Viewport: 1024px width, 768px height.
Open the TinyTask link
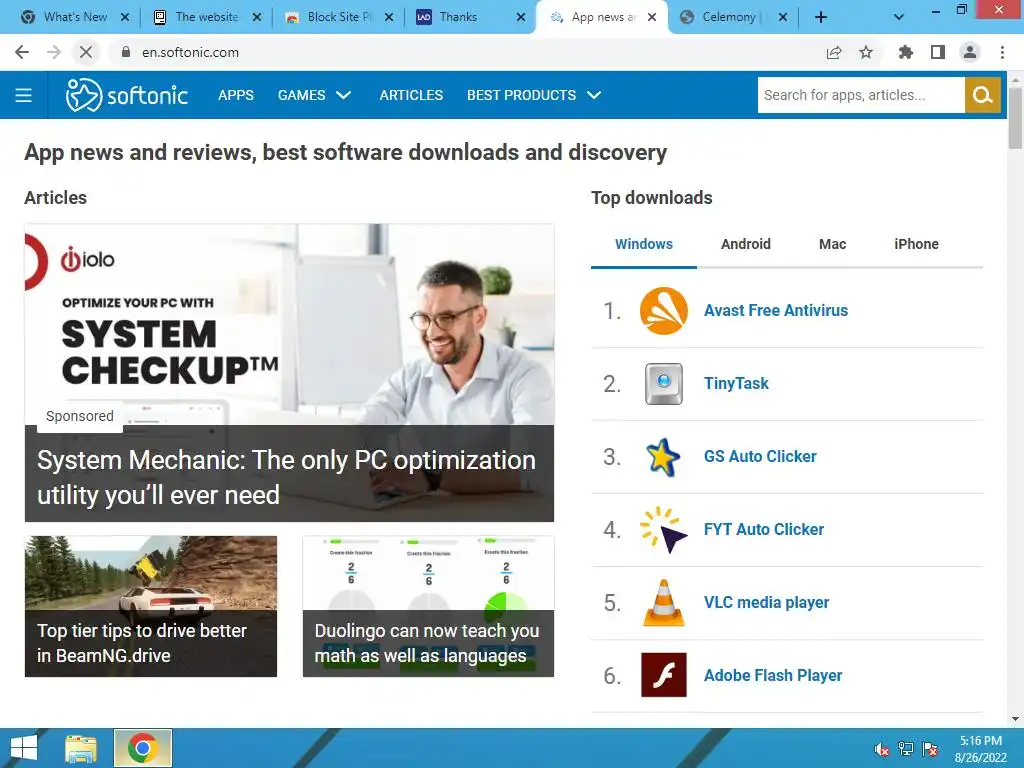[736, 384]
